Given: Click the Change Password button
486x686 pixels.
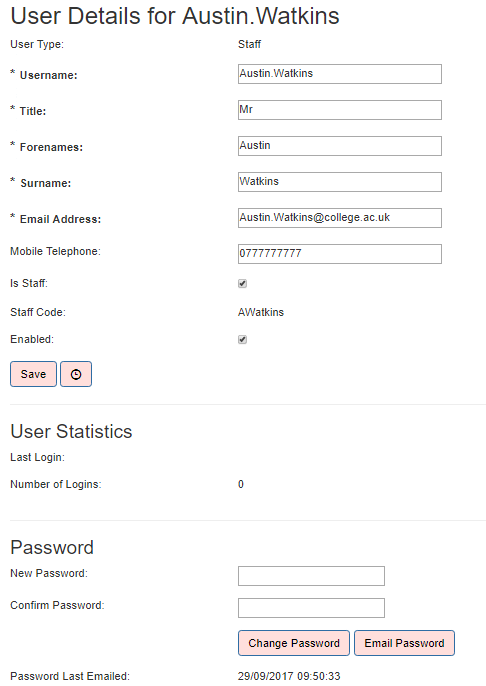Looking at the screenshot, I should coord(294,643).
